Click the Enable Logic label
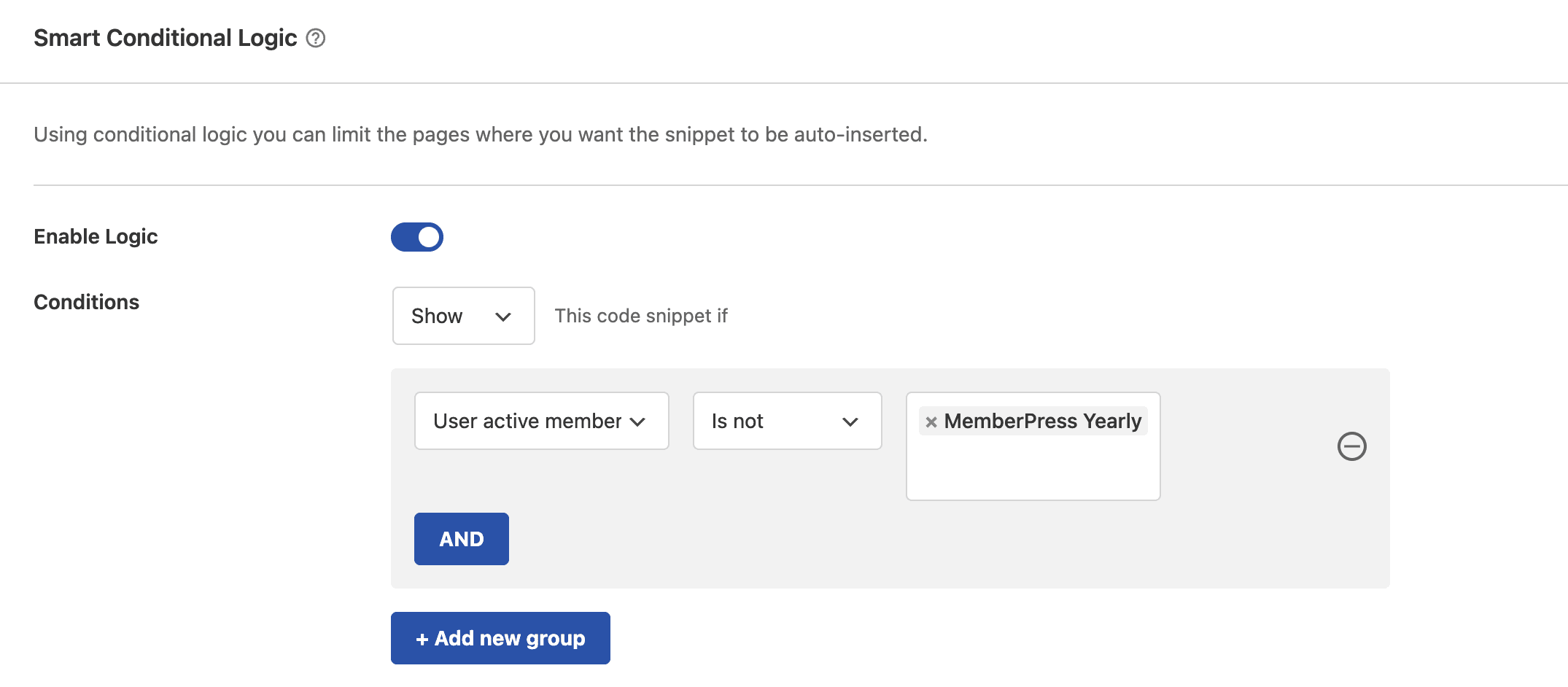The height and width of the screenshot is (687, 1568). pos(96,236)
